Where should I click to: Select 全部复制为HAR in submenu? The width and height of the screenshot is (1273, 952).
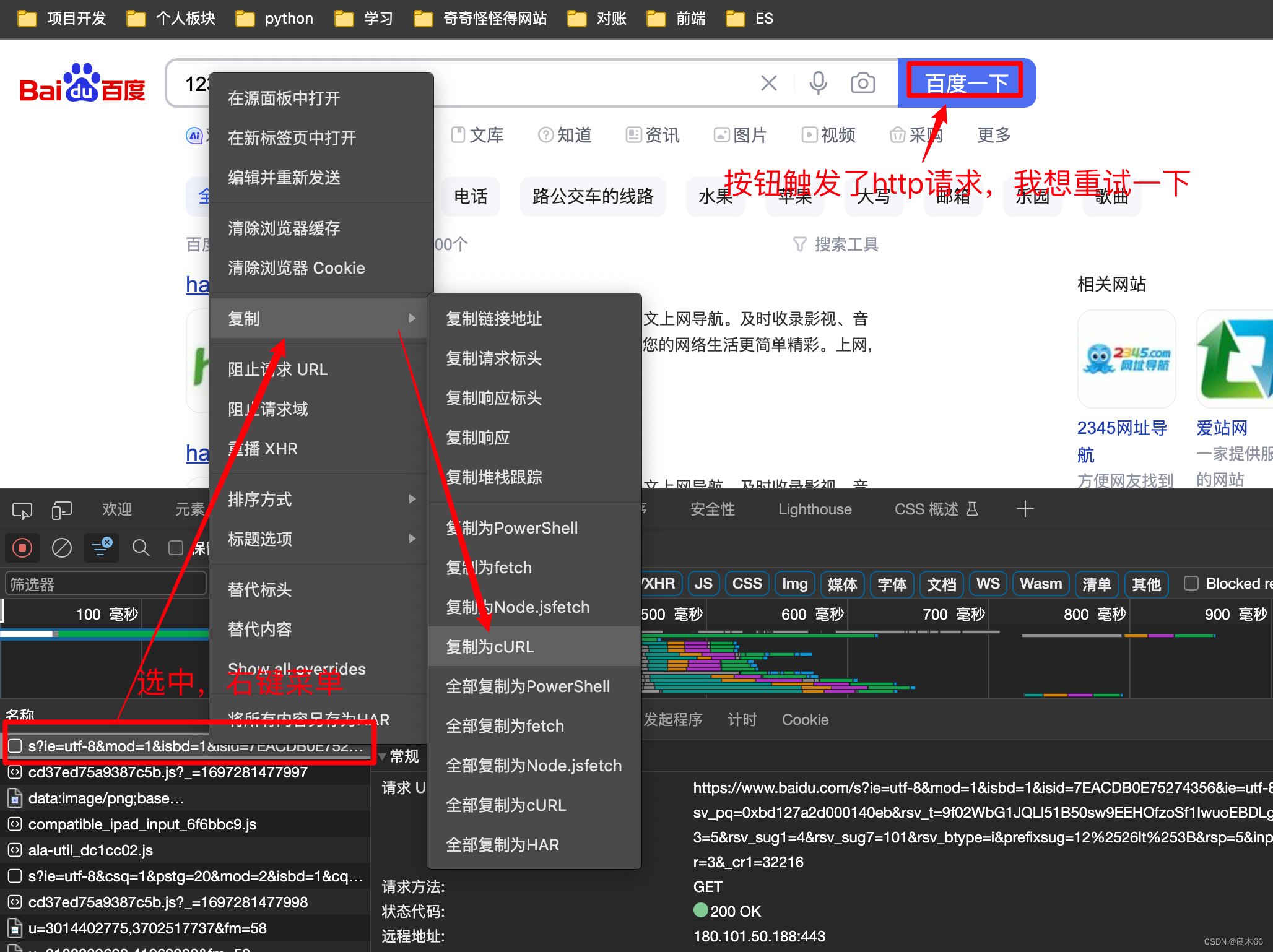(534, 845)
